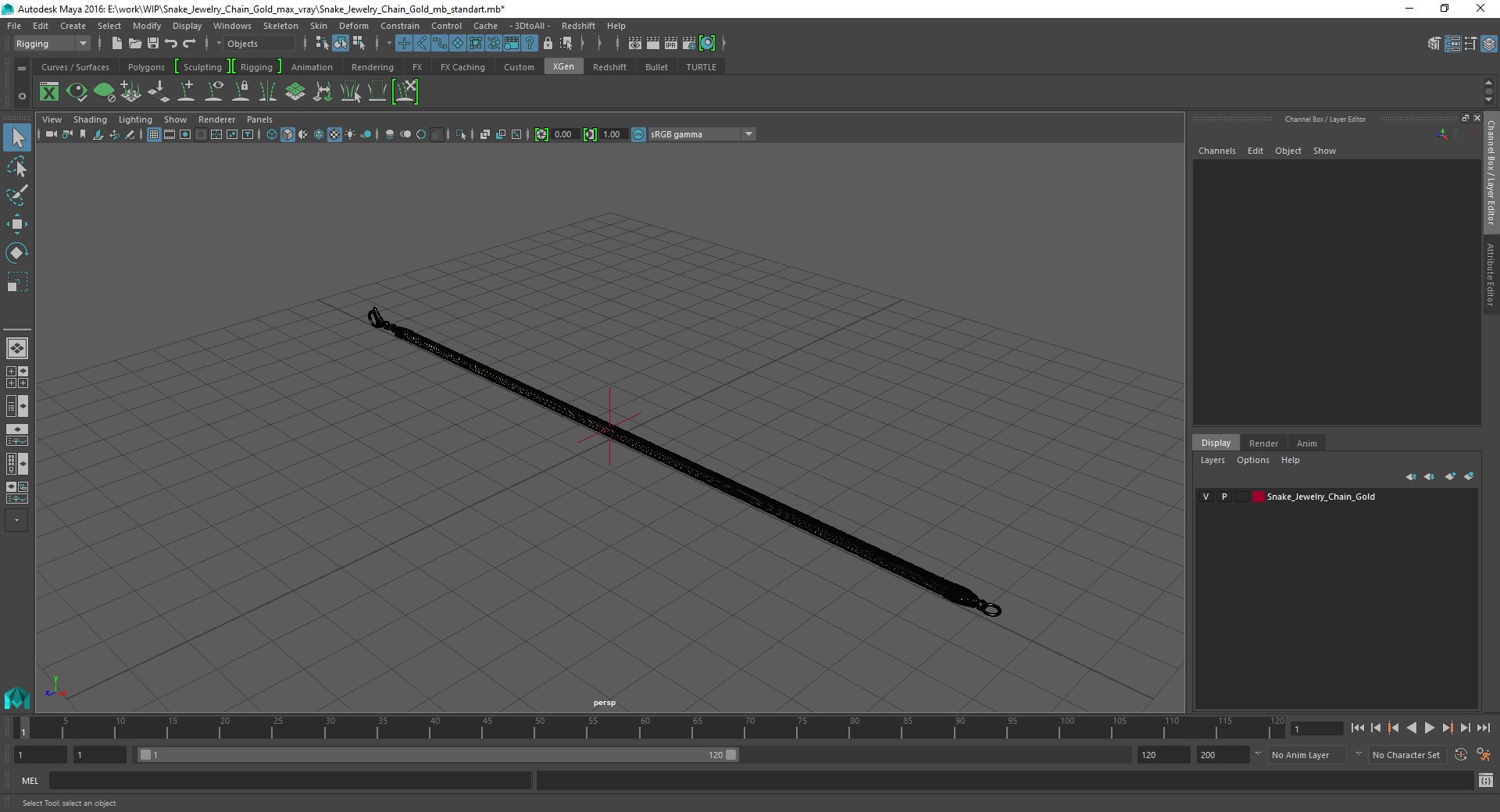Open the No Character Set dropdown
The height and width of the screenshot is (812, 1500).
tap(1408, 755)
